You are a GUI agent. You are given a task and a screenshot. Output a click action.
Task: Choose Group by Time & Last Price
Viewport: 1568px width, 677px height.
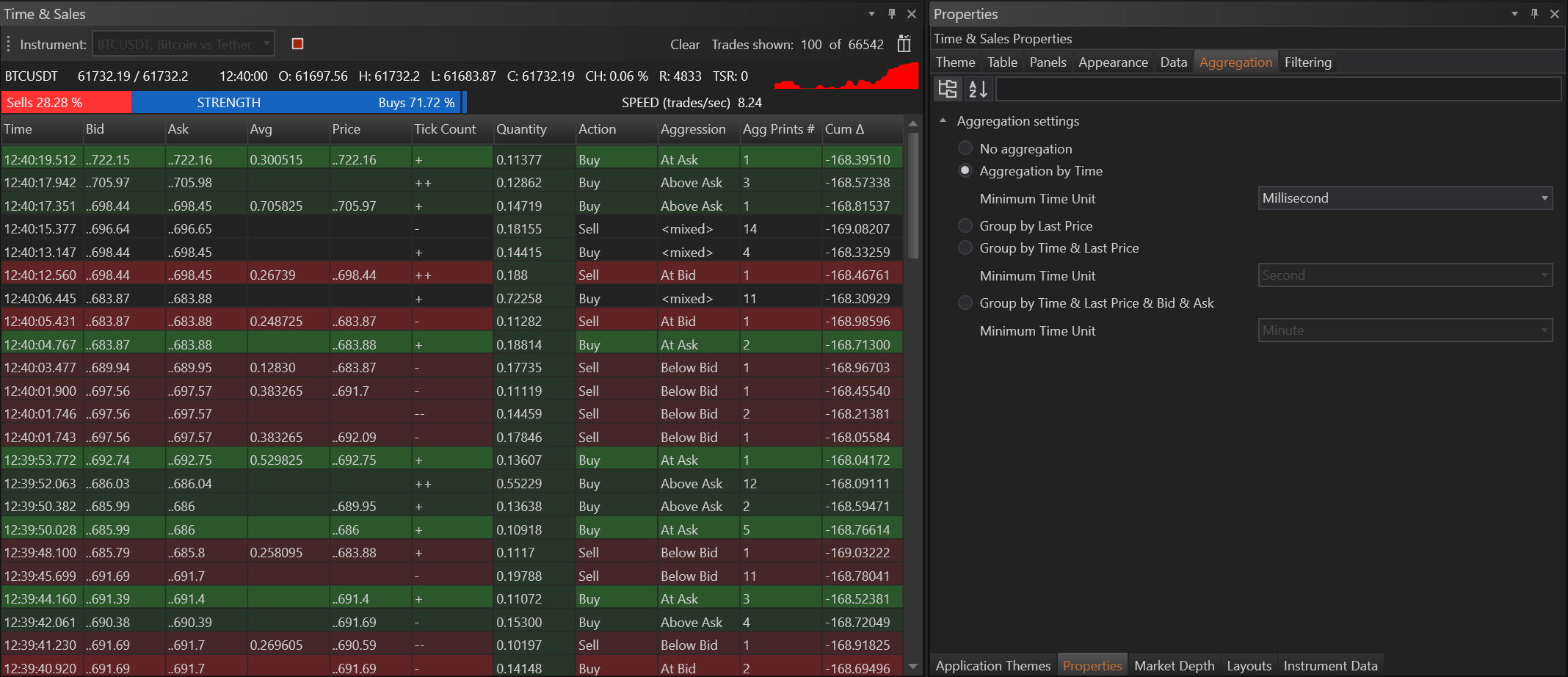coord(965,248)
